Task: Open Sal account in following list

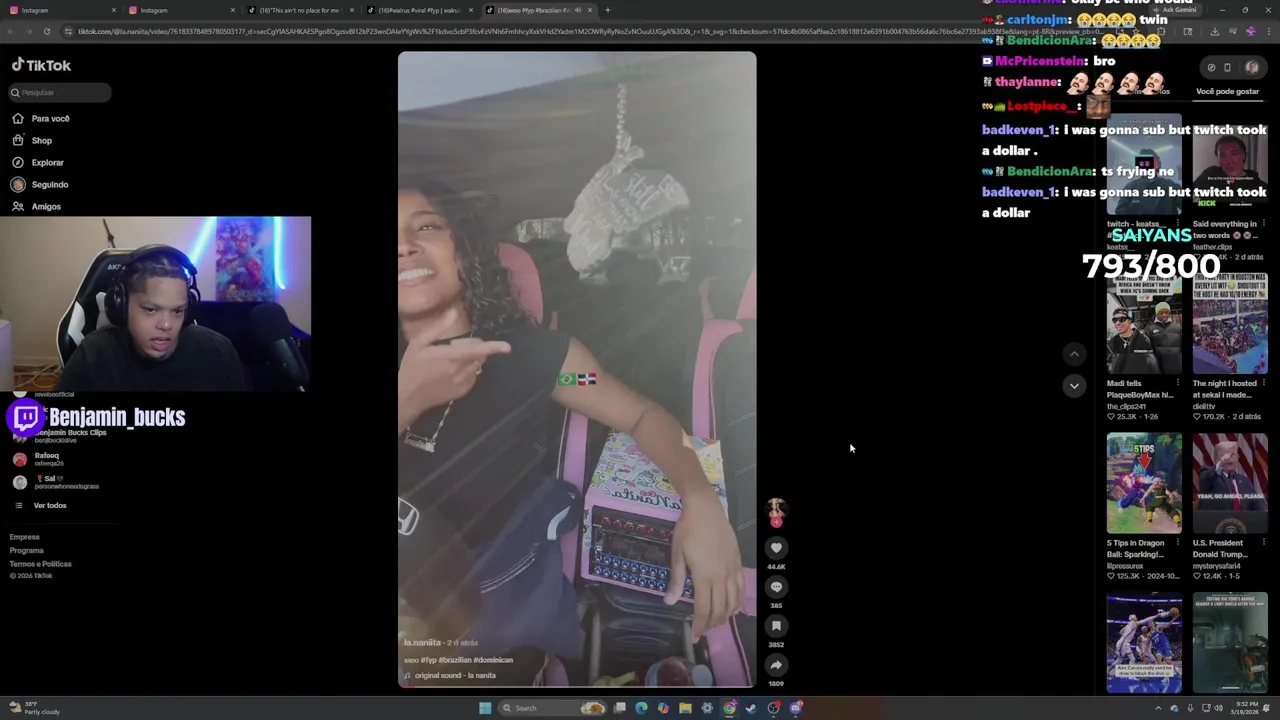Action: click(55, 482)
